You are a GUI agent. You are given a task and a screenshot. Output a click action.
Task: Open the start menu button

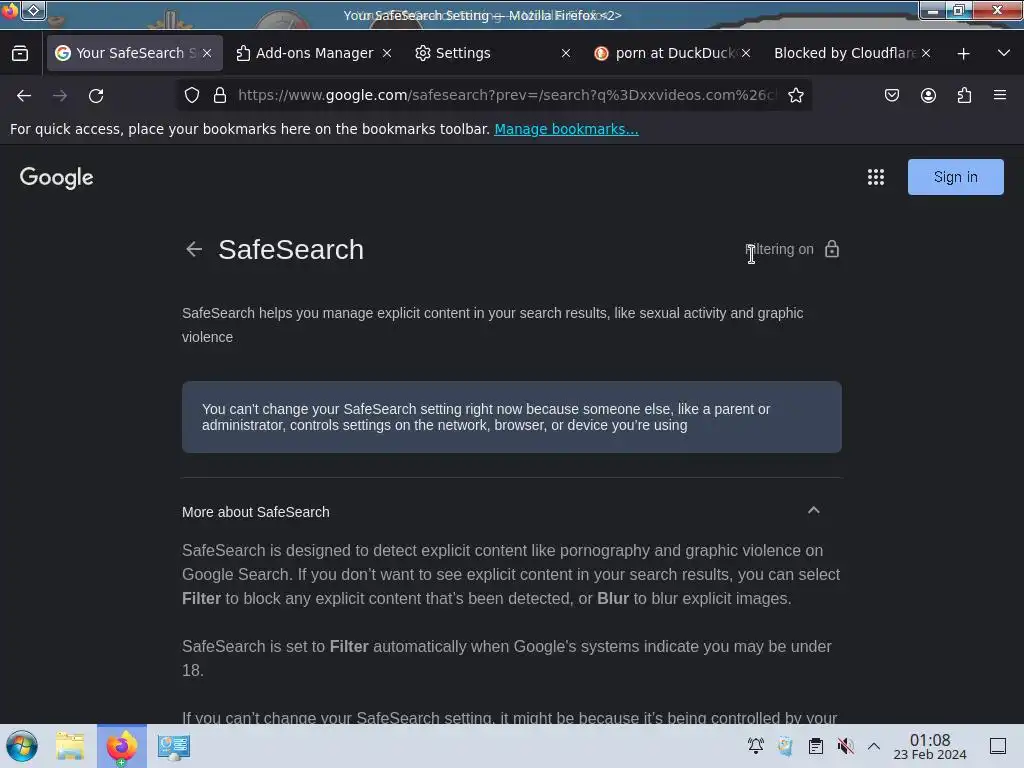[22, 746]
